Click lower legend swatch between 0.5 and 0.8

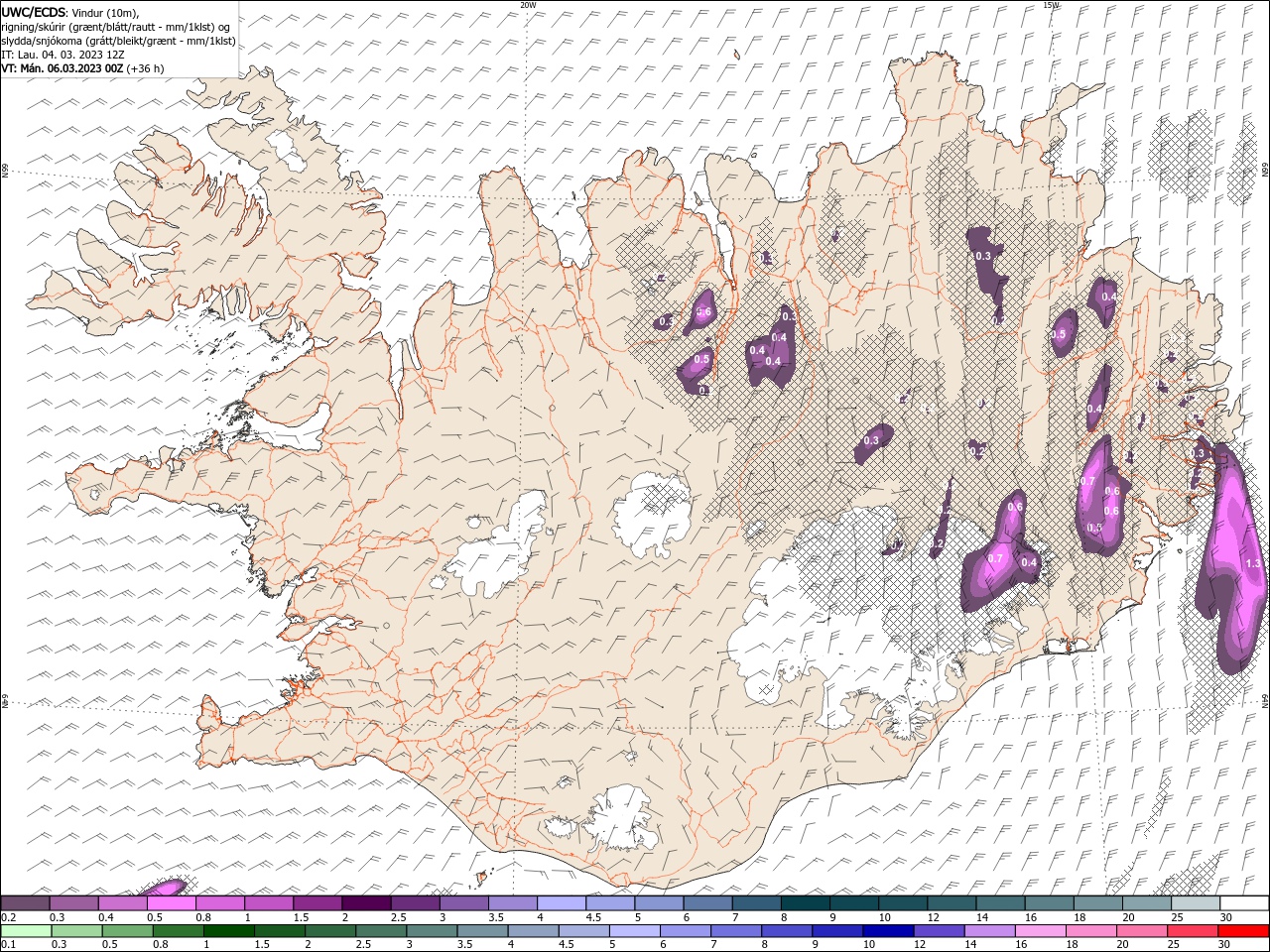click(127, 931)
